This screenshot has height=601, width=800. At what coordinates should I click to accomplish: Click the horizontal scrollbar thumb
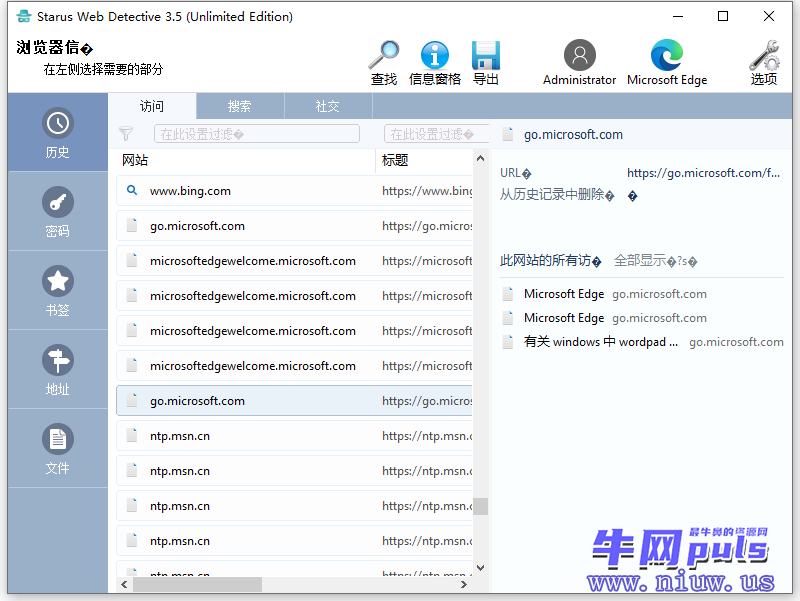197,585
